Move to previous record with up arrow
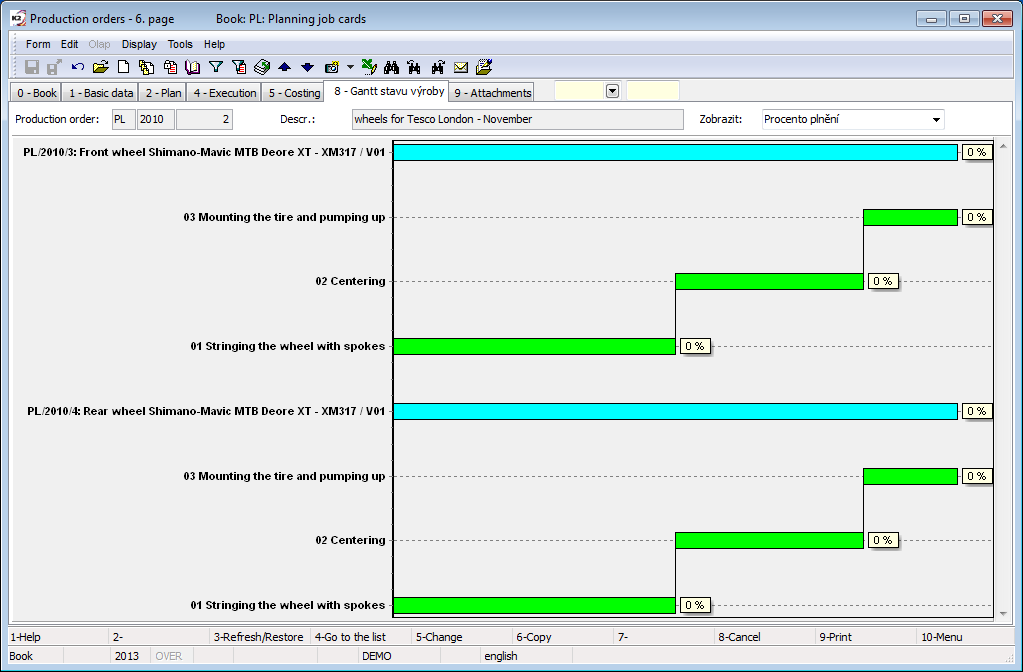Viewport: 1023px width, 672px height. 284,67
